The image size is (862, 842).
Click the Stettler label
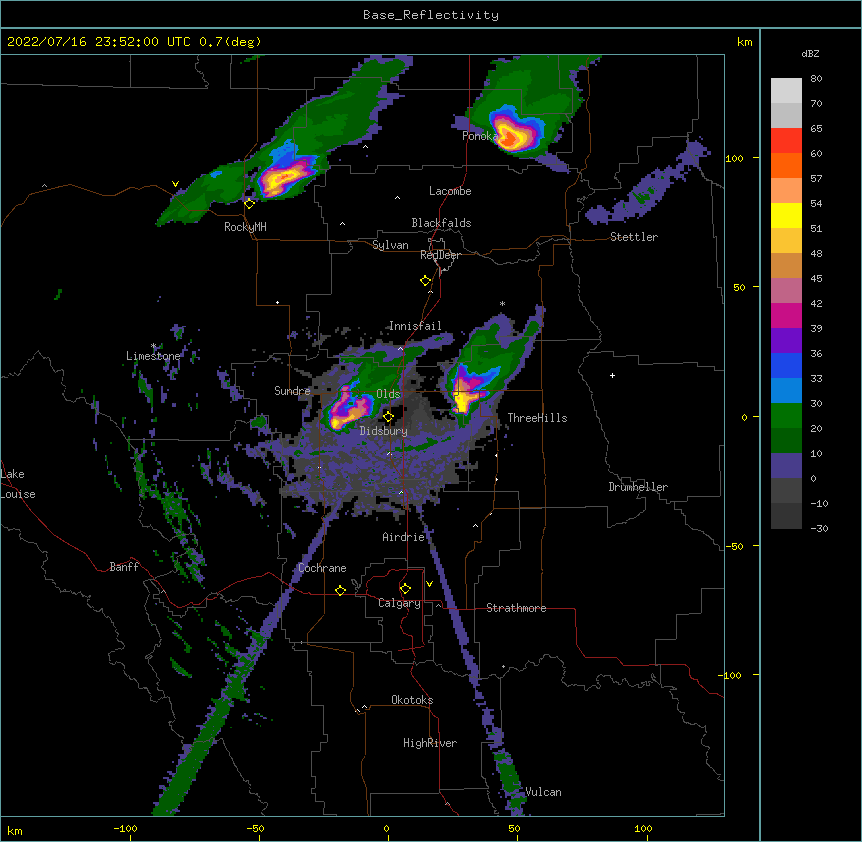pyautogui.click(x=634, y=237)
